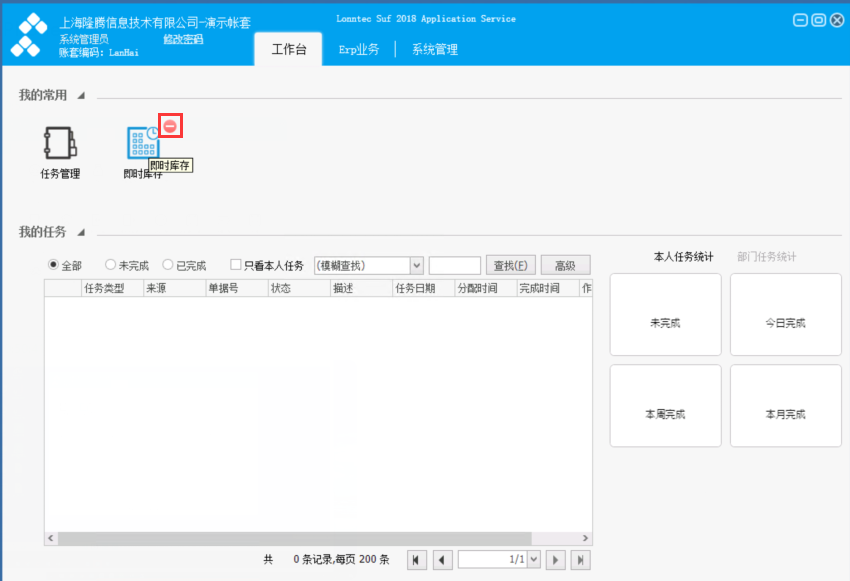Click the 修改密码 link
850x581 pixels.
(x=183, y=39)
